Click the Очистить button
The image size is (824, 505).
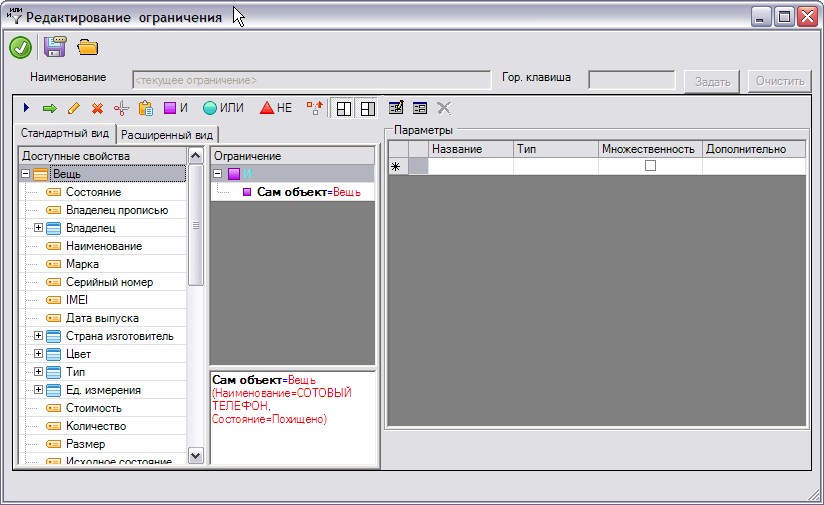coord(780,81)
